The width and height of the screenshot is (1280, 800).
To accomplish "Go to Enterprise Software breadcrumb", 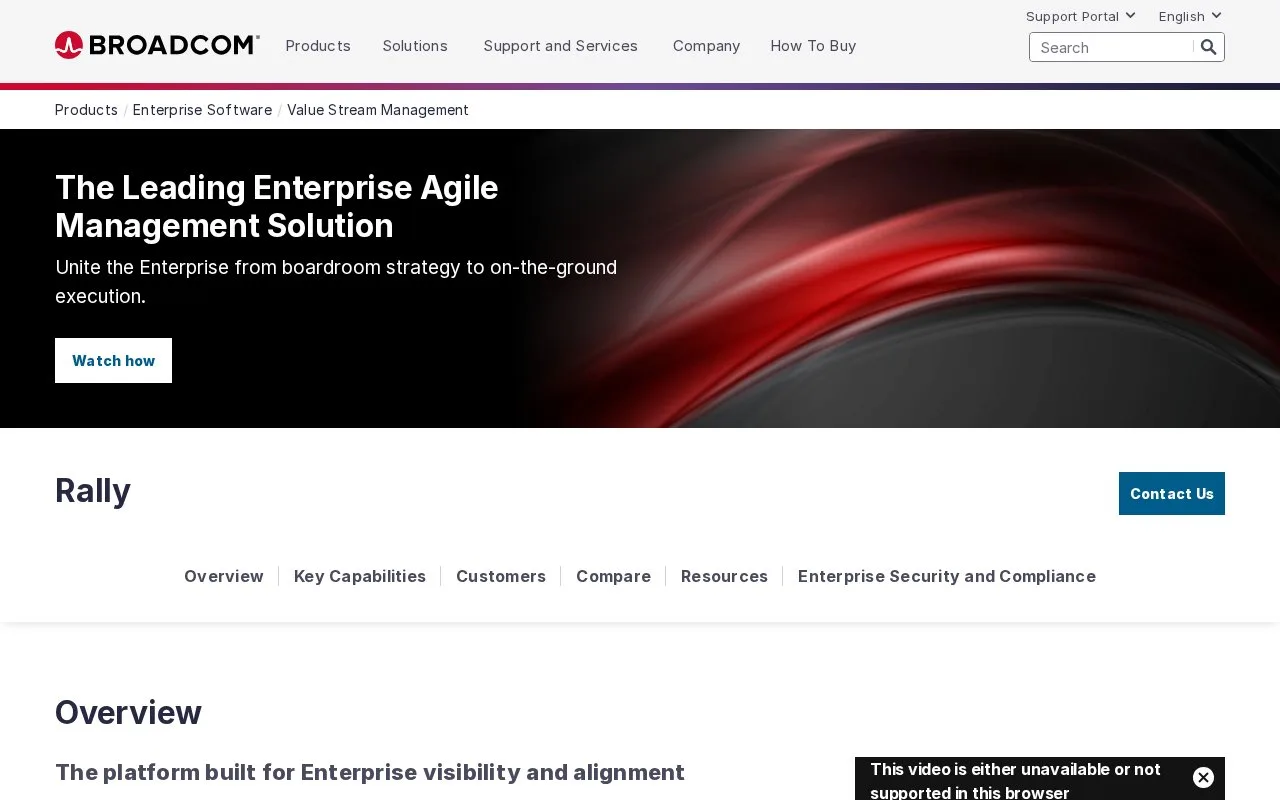I will pyautogui.click(x=202, y=110).
